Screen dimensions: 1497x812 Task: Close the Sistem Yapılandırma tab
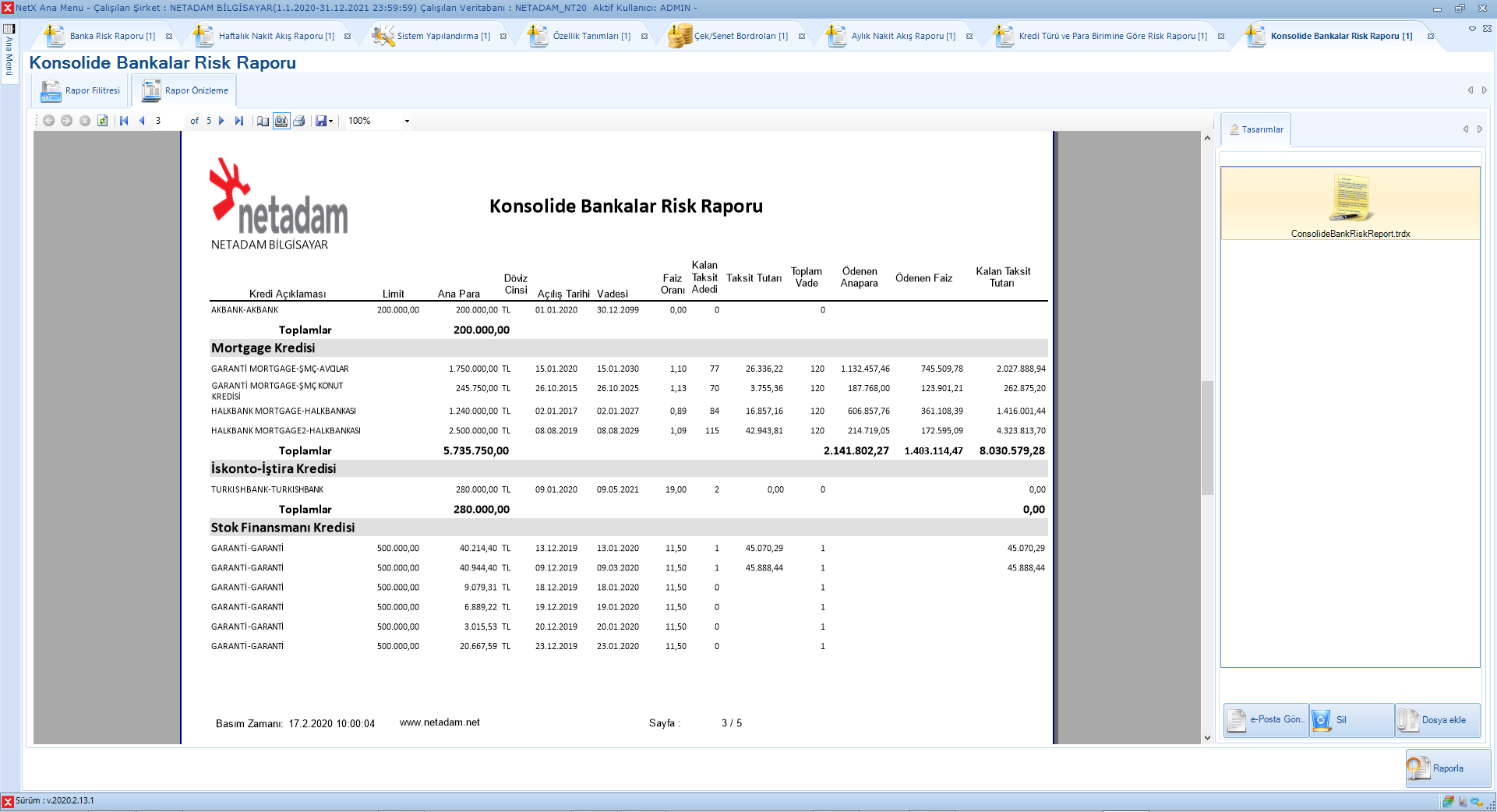[503, 36]
